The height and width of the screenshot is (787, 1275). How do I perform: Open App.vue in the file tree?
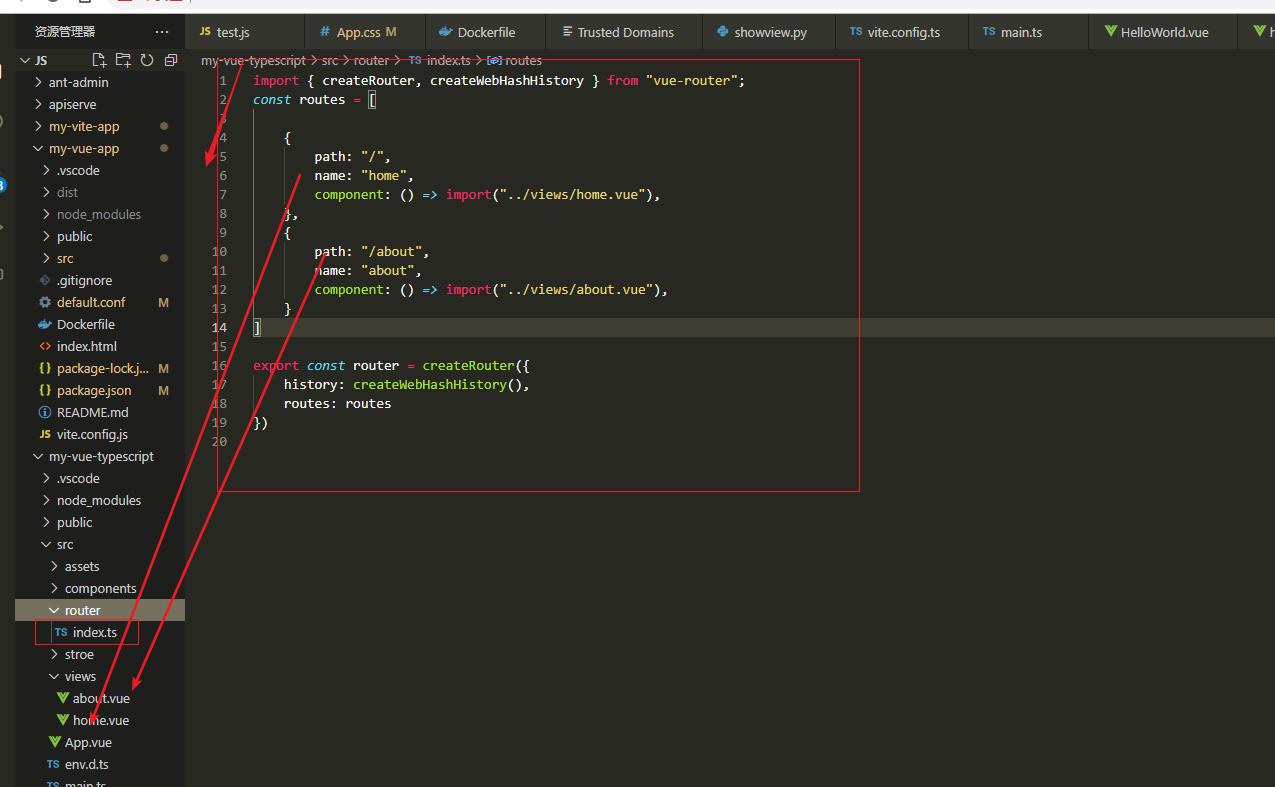pos(88,742)
